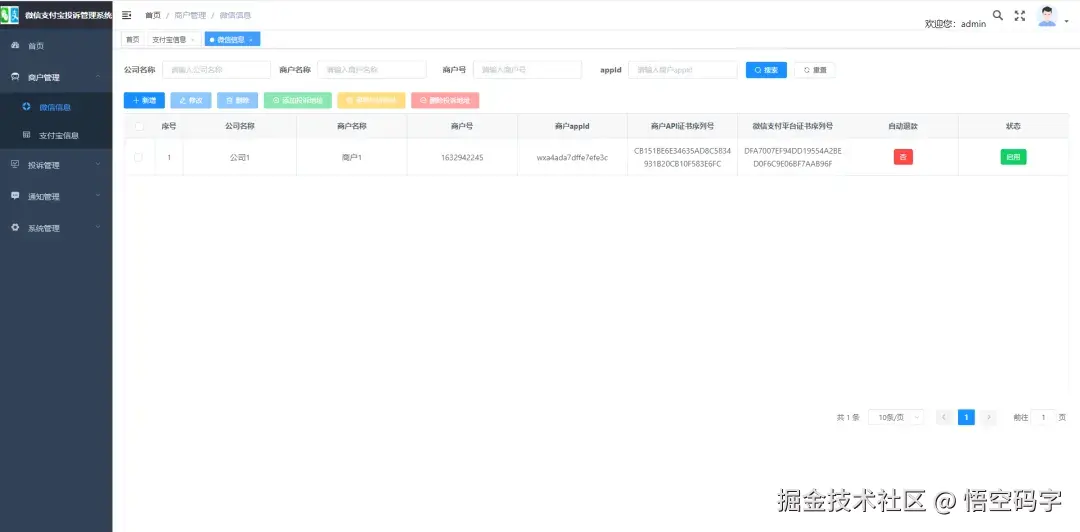Click the wxa4ada7dffe7efe3c appId cell
Image resolution: width=1080 pixels, height=532 pixels.
(572, 157)
